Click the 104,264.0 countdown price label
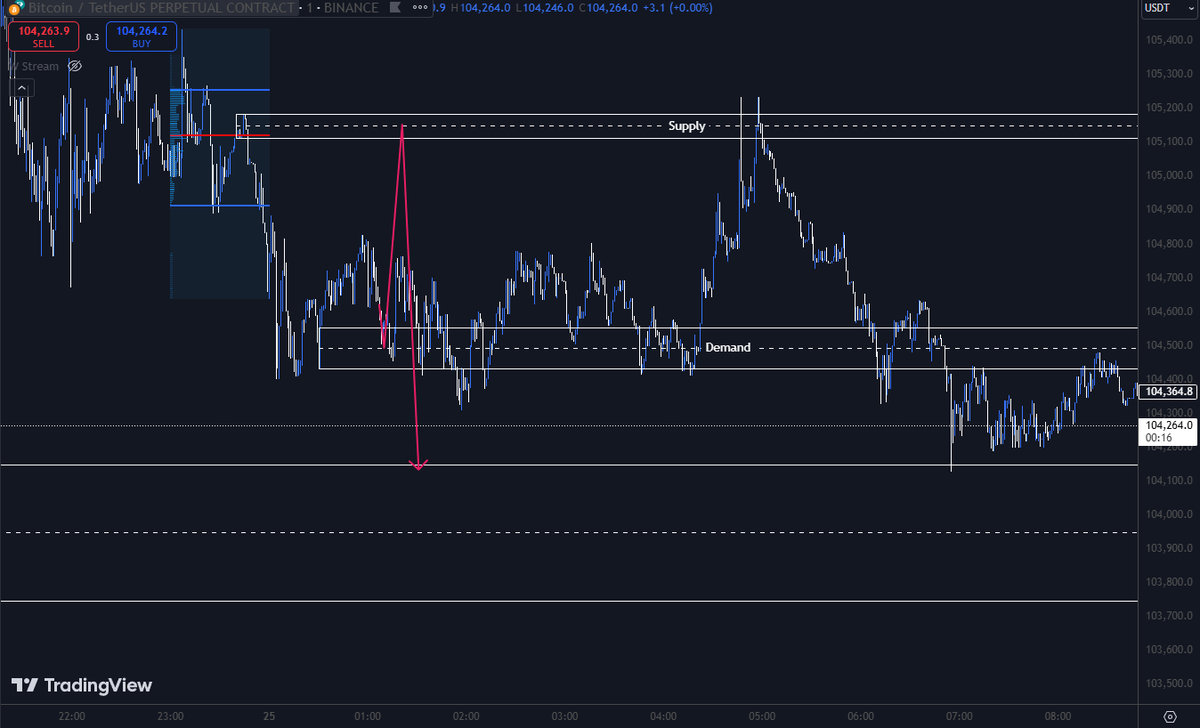 [x=1168, y=431]
